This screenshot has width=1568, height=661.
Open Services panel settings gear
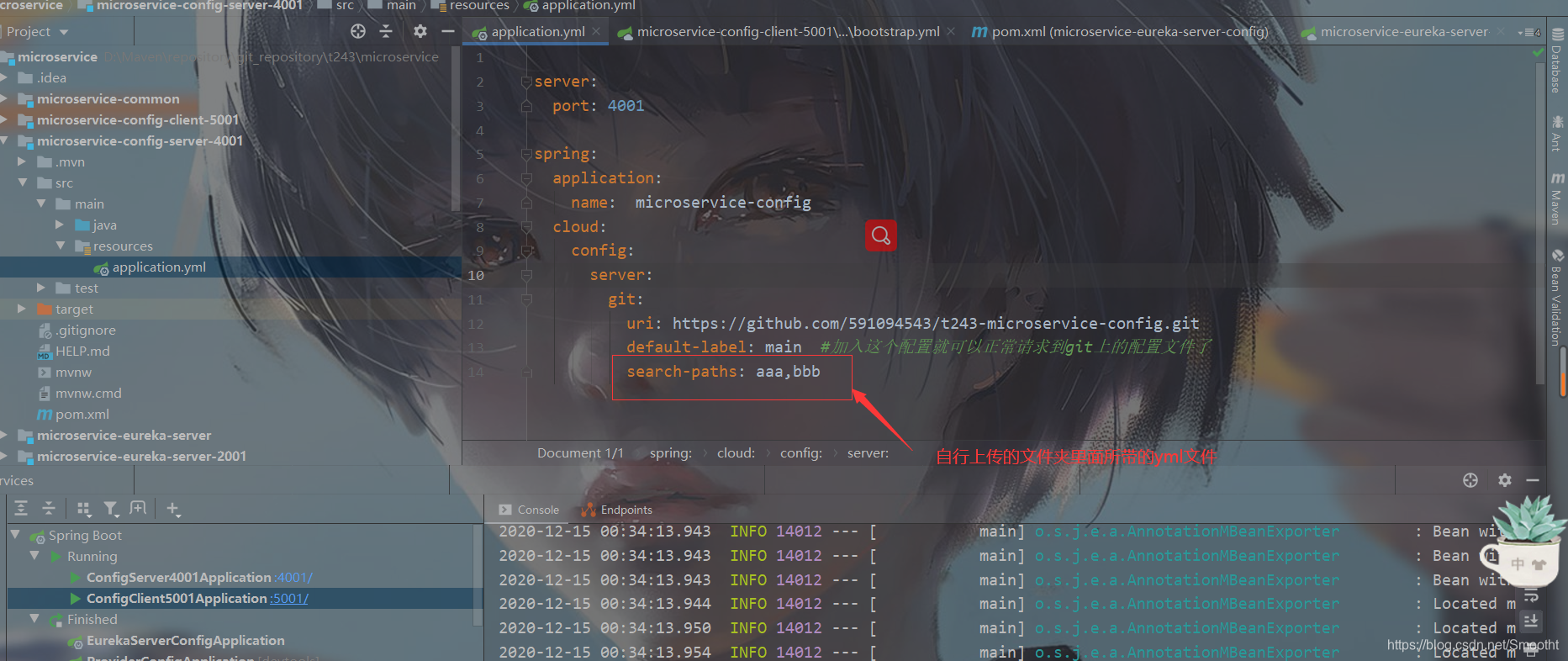[1505, 480]
